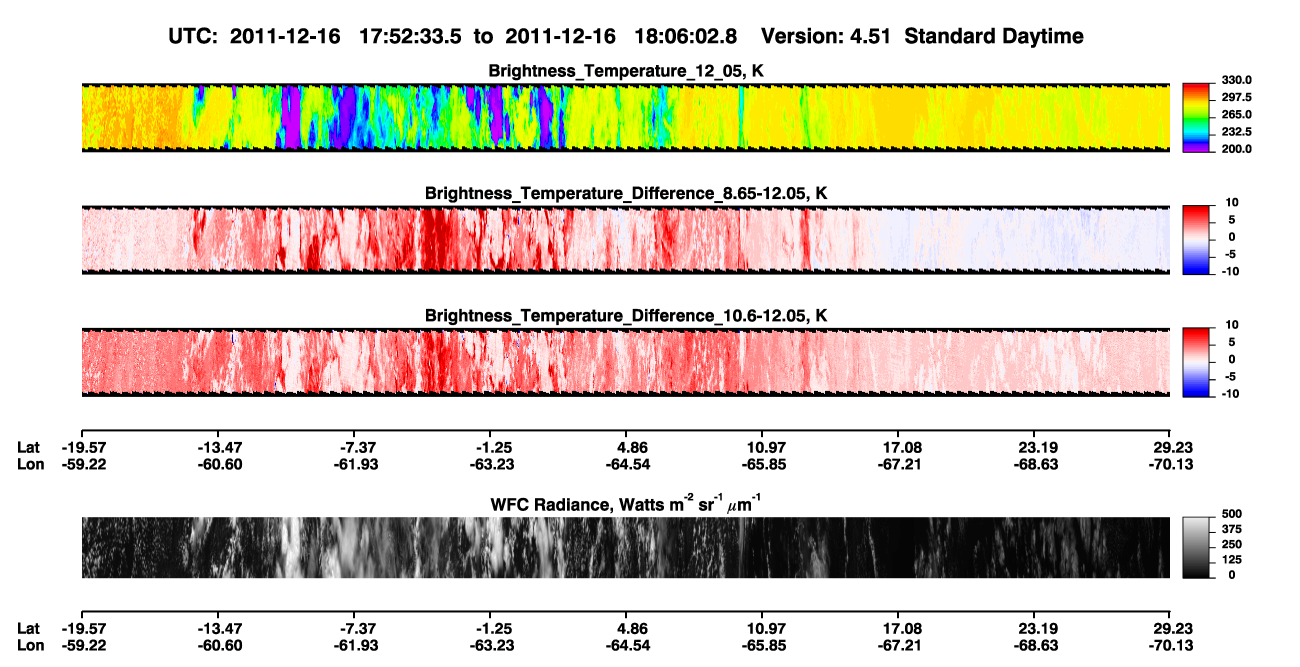Select the 8.65-12.05 difference image strip
Image resolution: width=1300 pixels, height=667 pixels.
(x=625, y=240)
